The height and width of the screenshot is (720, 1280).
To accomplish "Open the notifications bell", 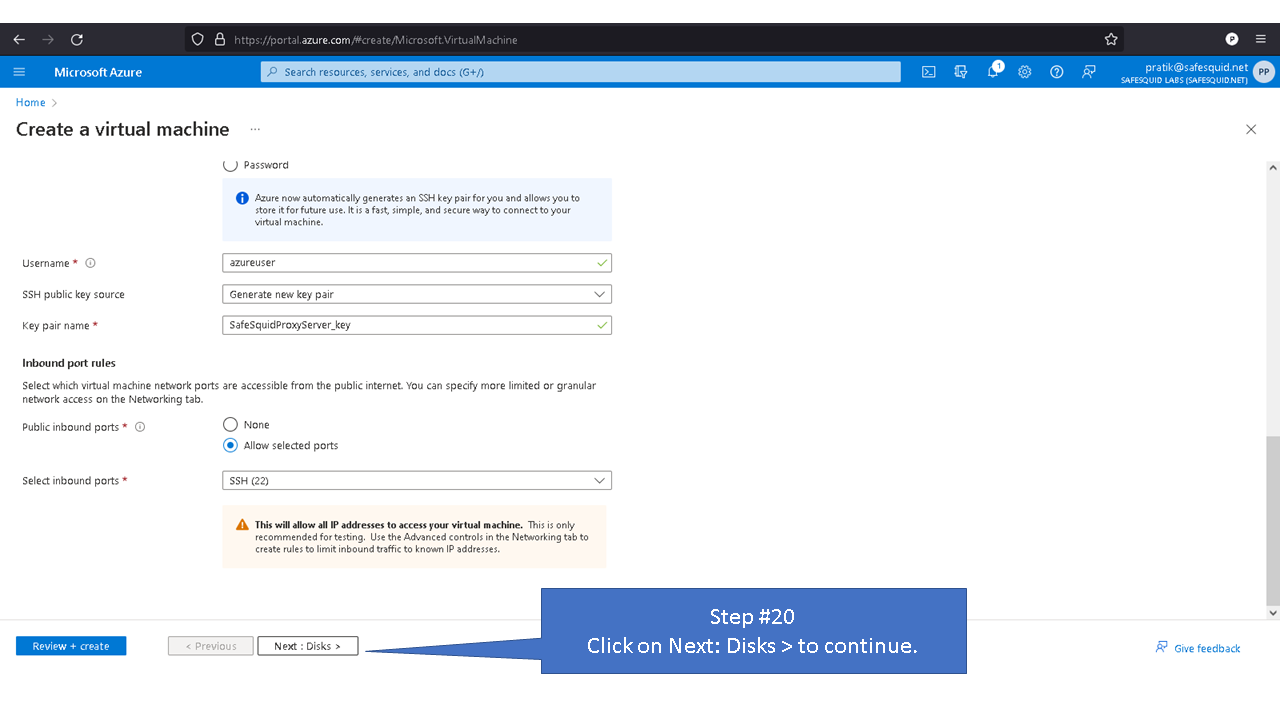I will pyautogui.click(x=993, y=71).
